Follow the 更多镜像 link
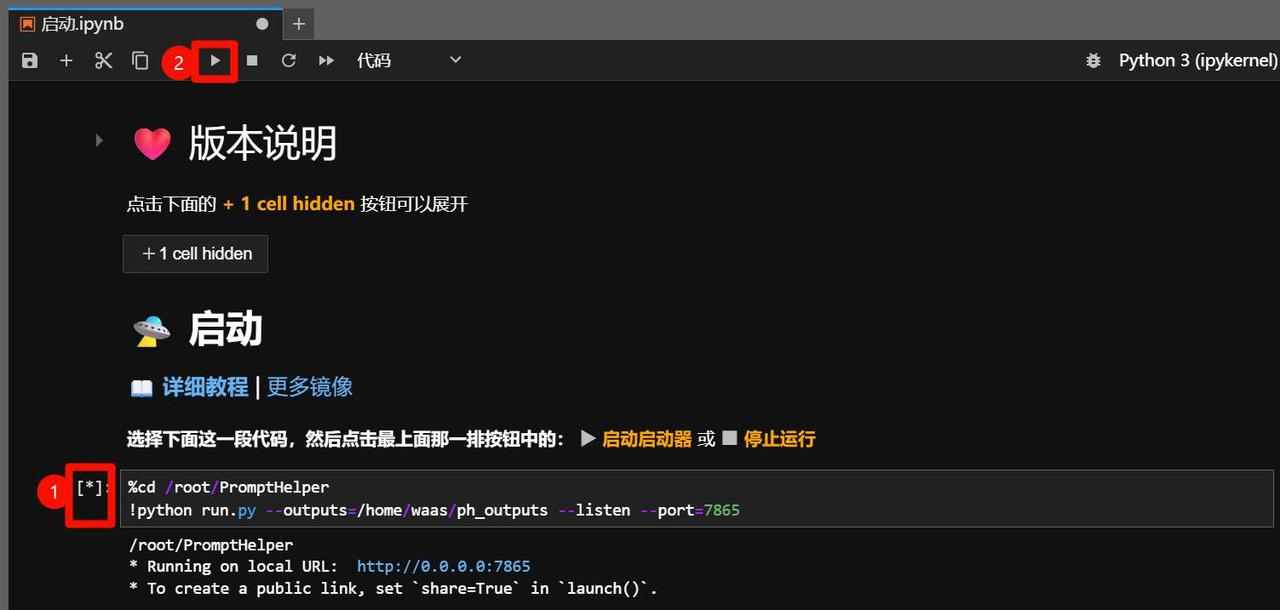Screen dimensions: 1280x610 [x=310, y=387]
